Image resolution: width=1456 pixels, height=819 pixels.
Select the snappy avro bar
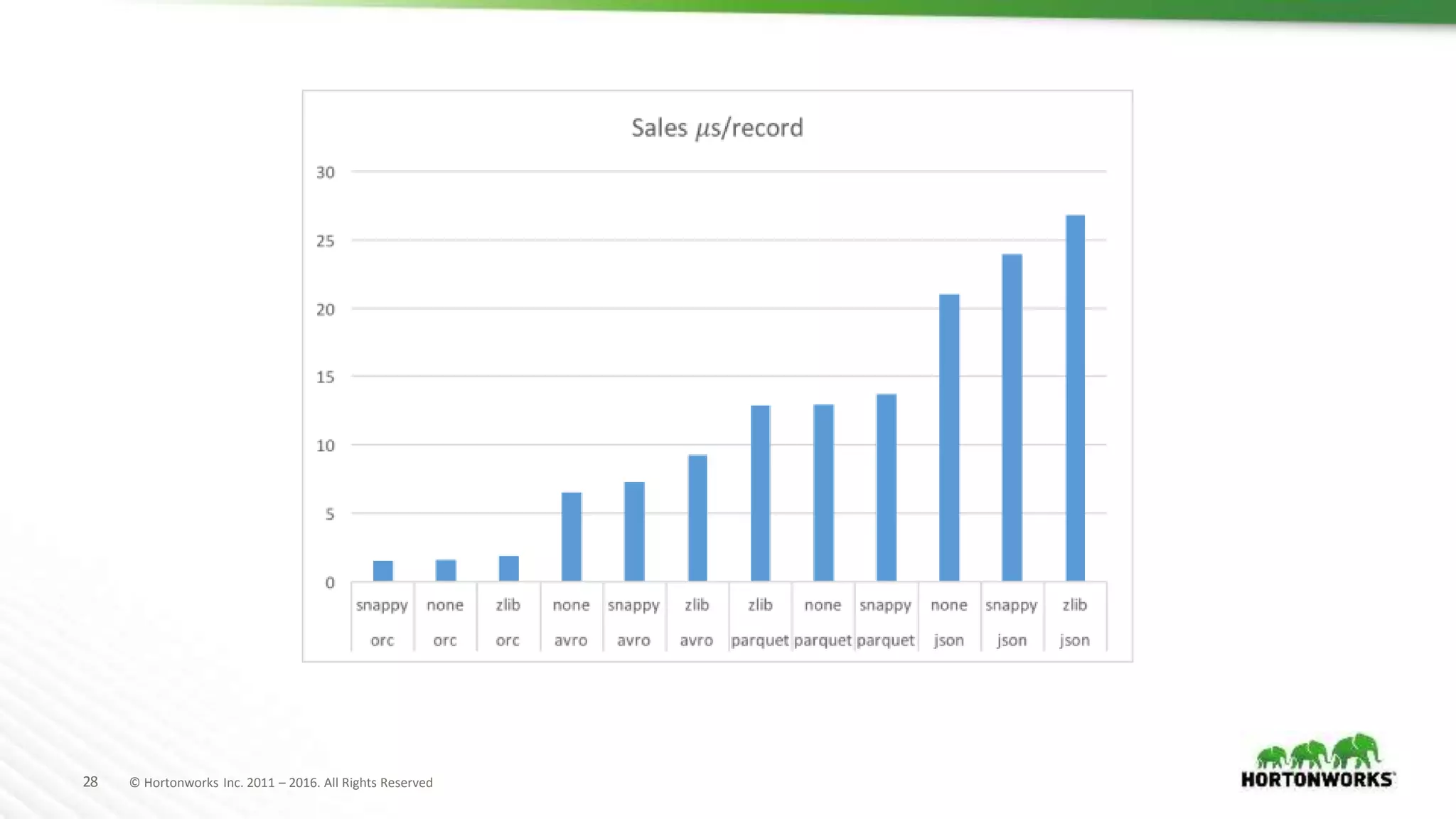click(x=634, y=532)
